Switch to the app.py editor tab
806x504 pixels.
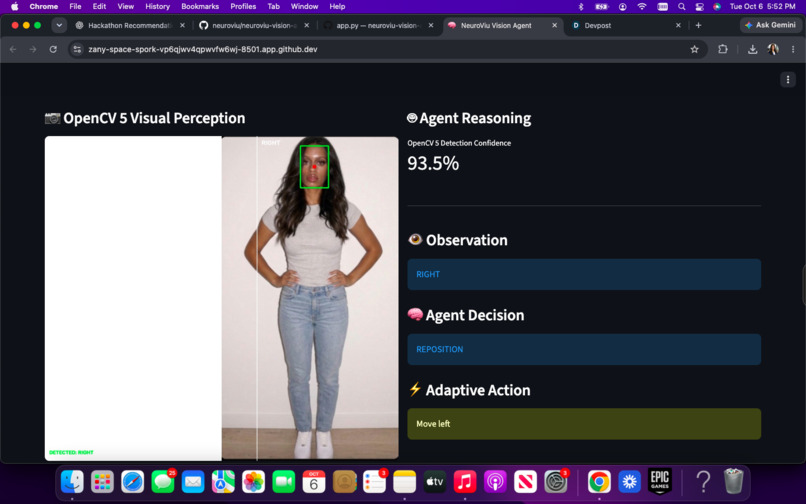378,25
